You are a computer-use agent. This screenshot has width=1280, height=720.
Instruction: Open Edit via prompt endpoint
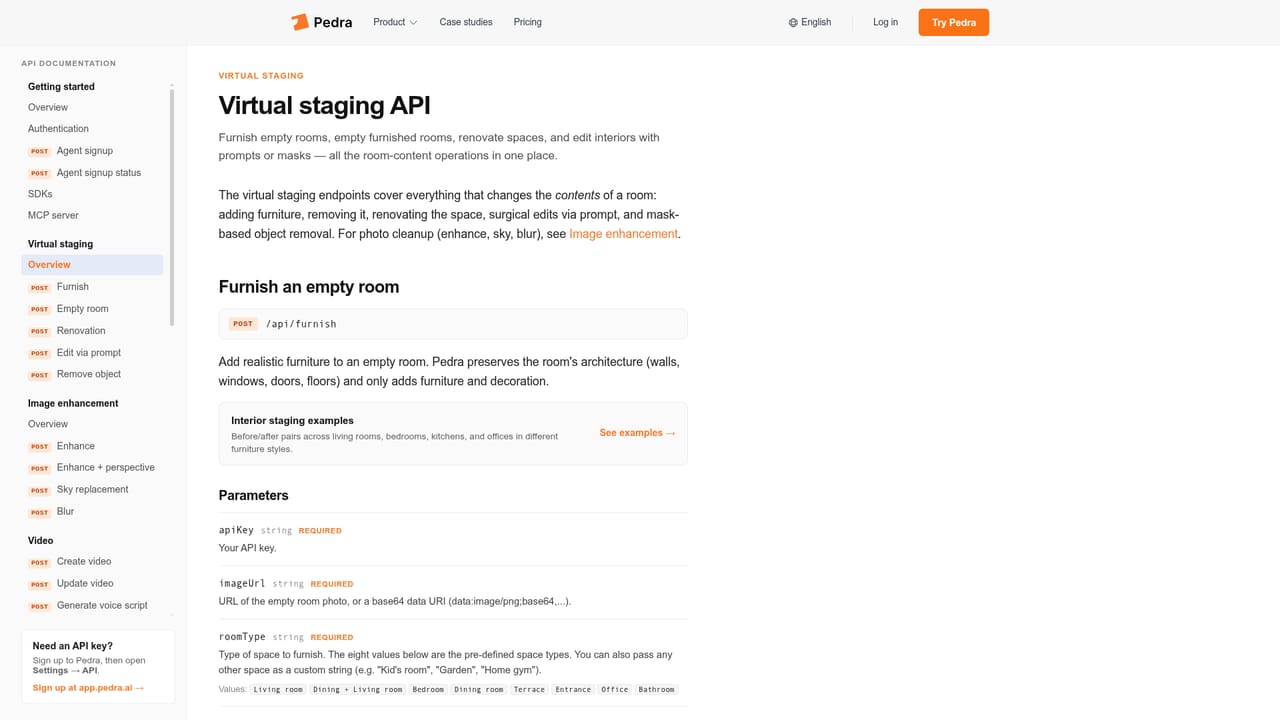pyautogui.click(x=89, y=353)
